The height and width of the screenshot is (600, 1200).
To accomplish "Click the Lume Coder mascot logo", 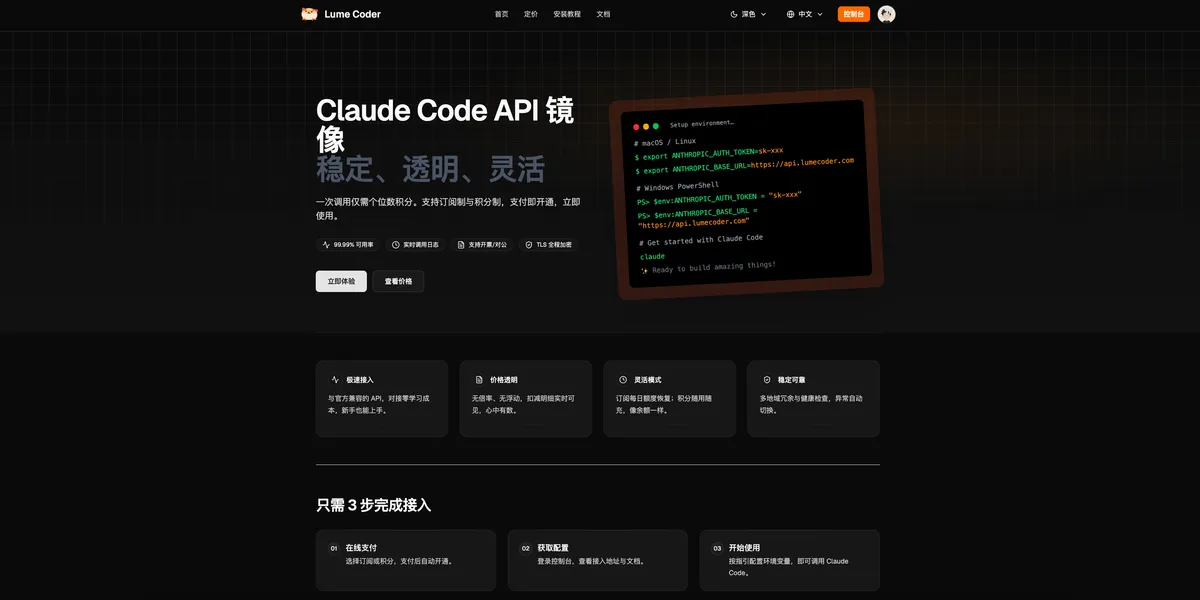I will coord(309,14).
